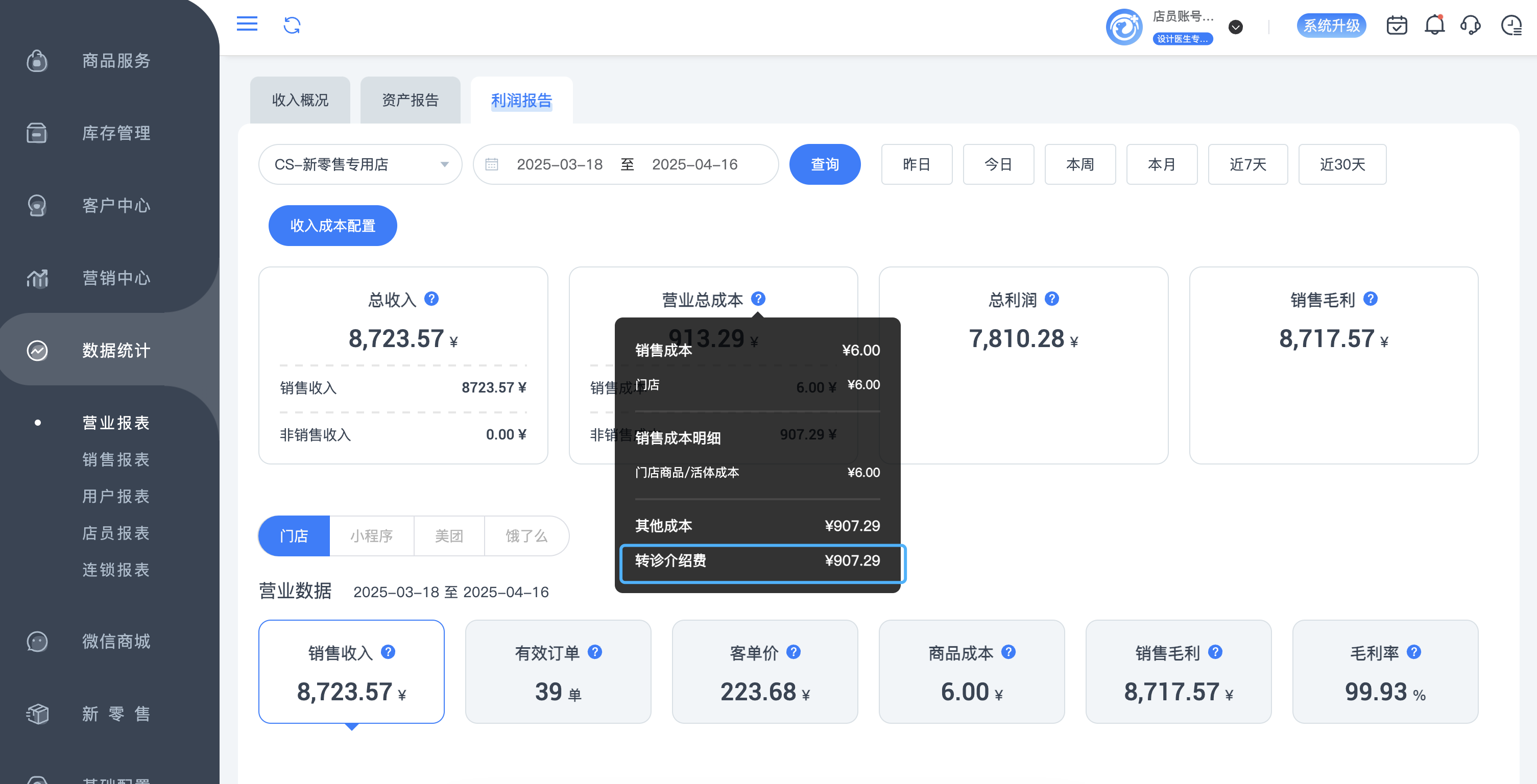Click the 查询 button

(825, 164)
